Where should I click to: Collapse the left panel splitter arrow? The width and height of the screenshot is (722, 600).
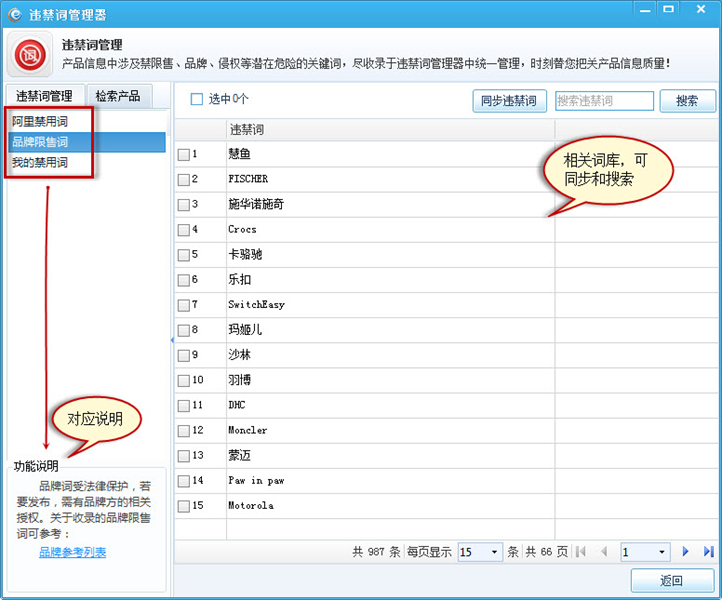coord(172,340)
